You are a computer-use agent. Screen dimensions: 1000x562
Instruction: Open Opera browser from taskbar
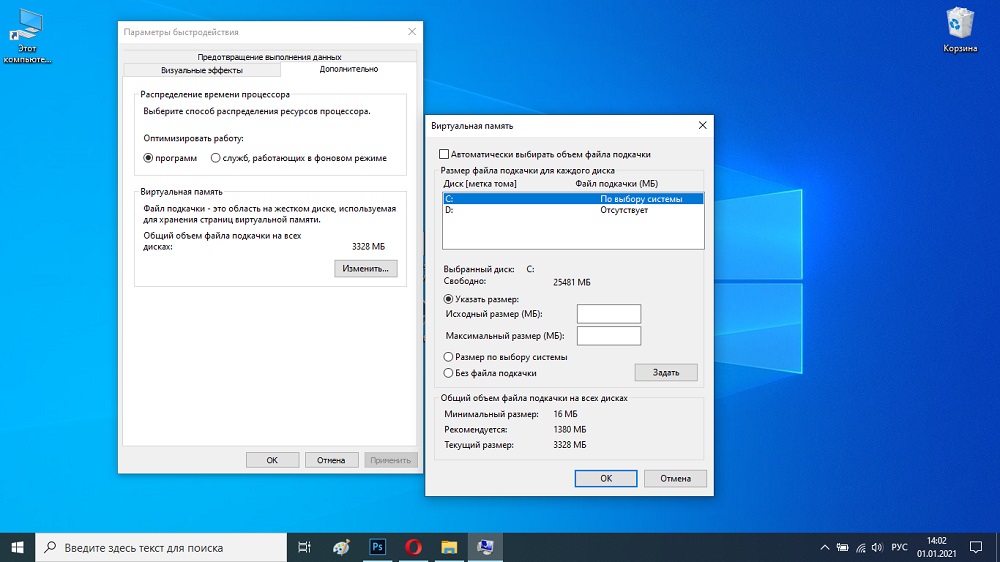click(413, 547)
